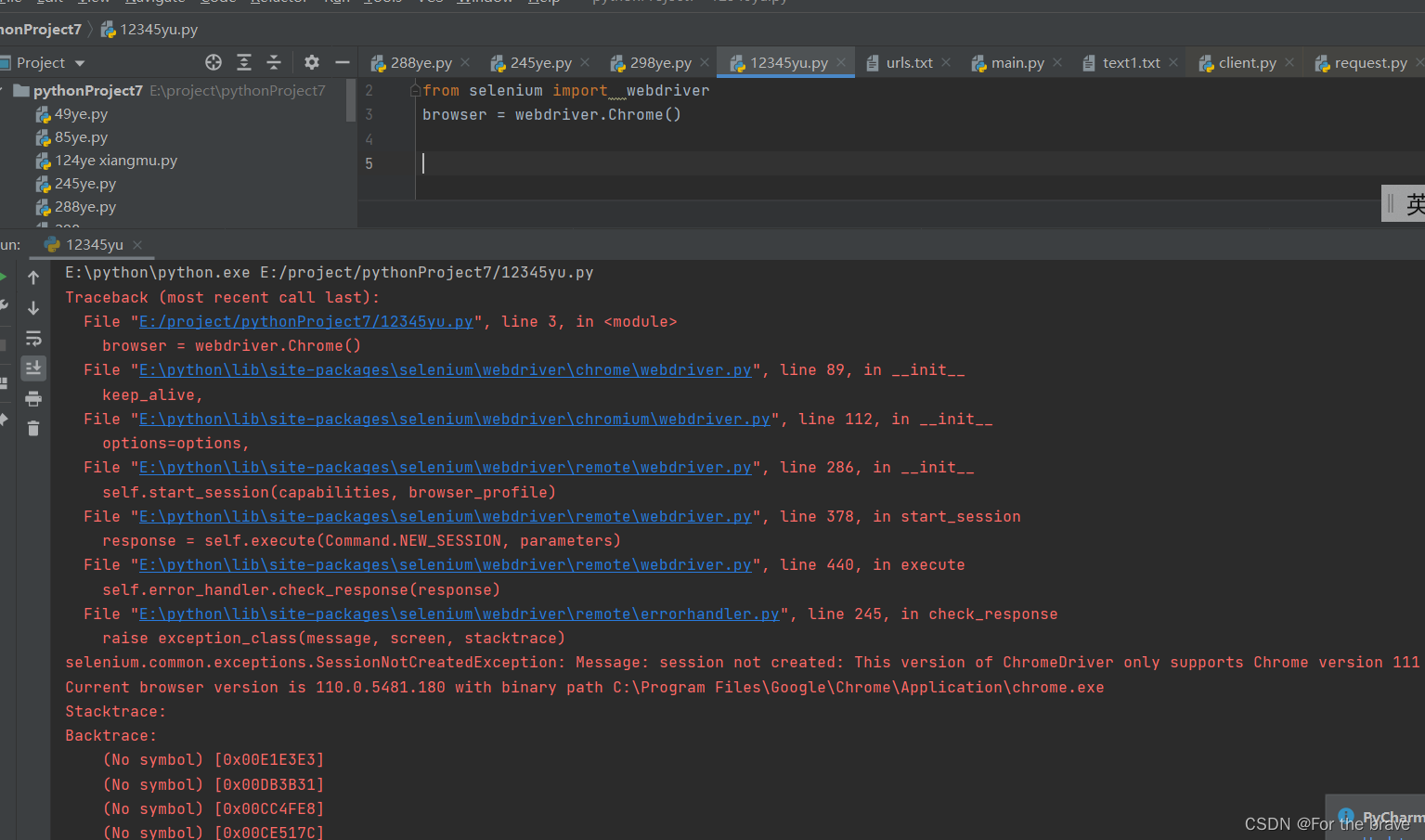Close the urls.txt tab
Screen dimensions: 1425x840
pos(946,62)
